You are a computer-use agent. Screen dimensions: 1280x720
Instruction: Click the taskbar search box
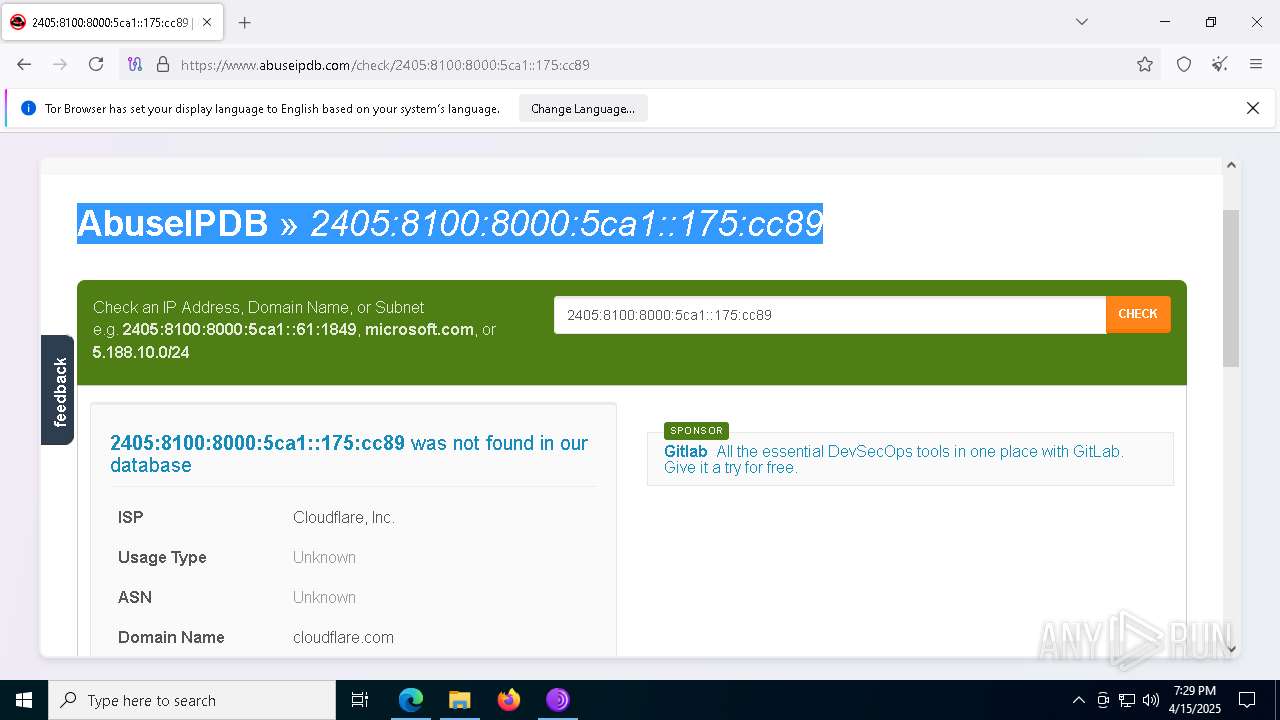[x=192, y=700]
